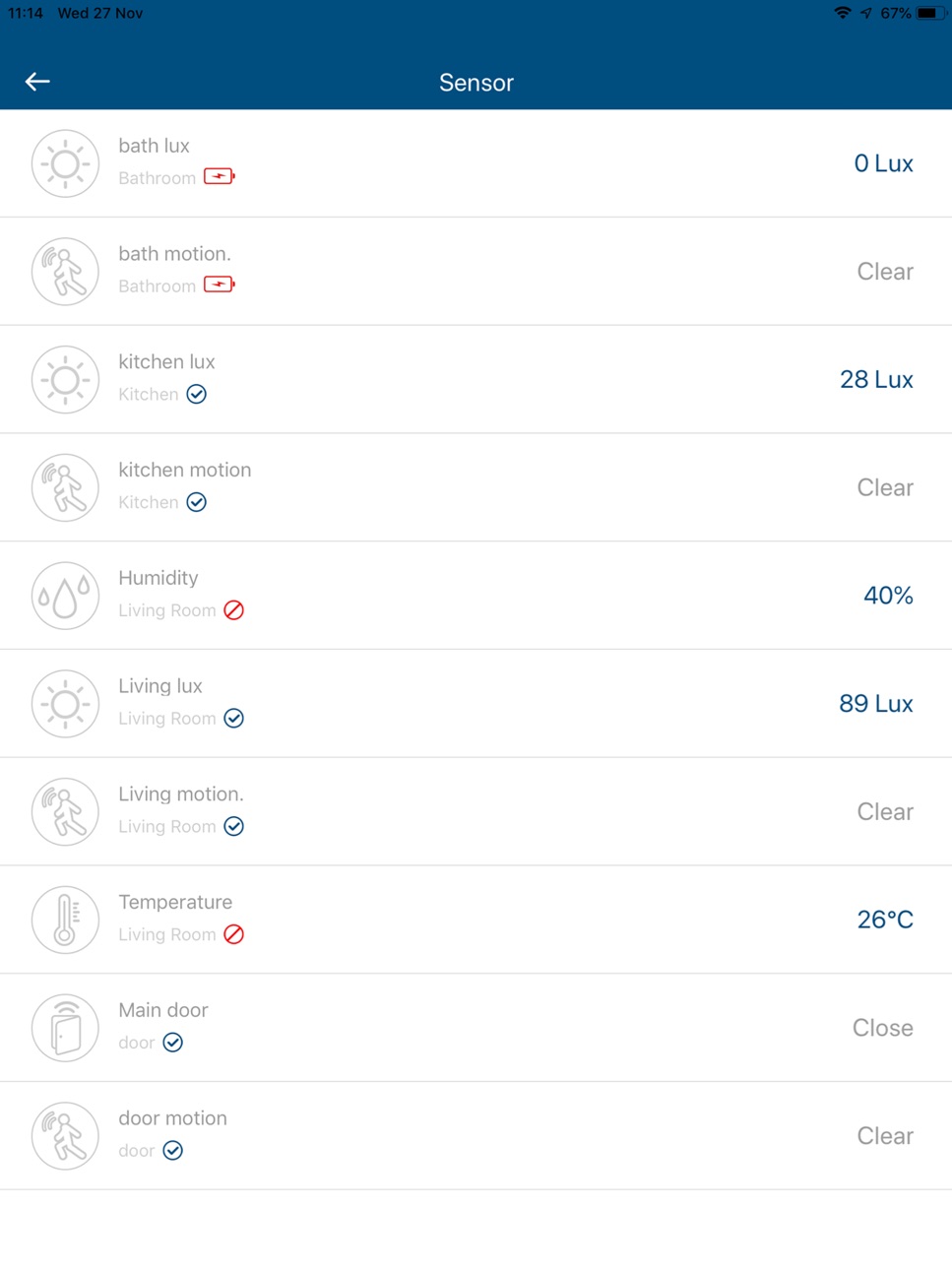Tap the 28 Lux reading

point(876,380)
